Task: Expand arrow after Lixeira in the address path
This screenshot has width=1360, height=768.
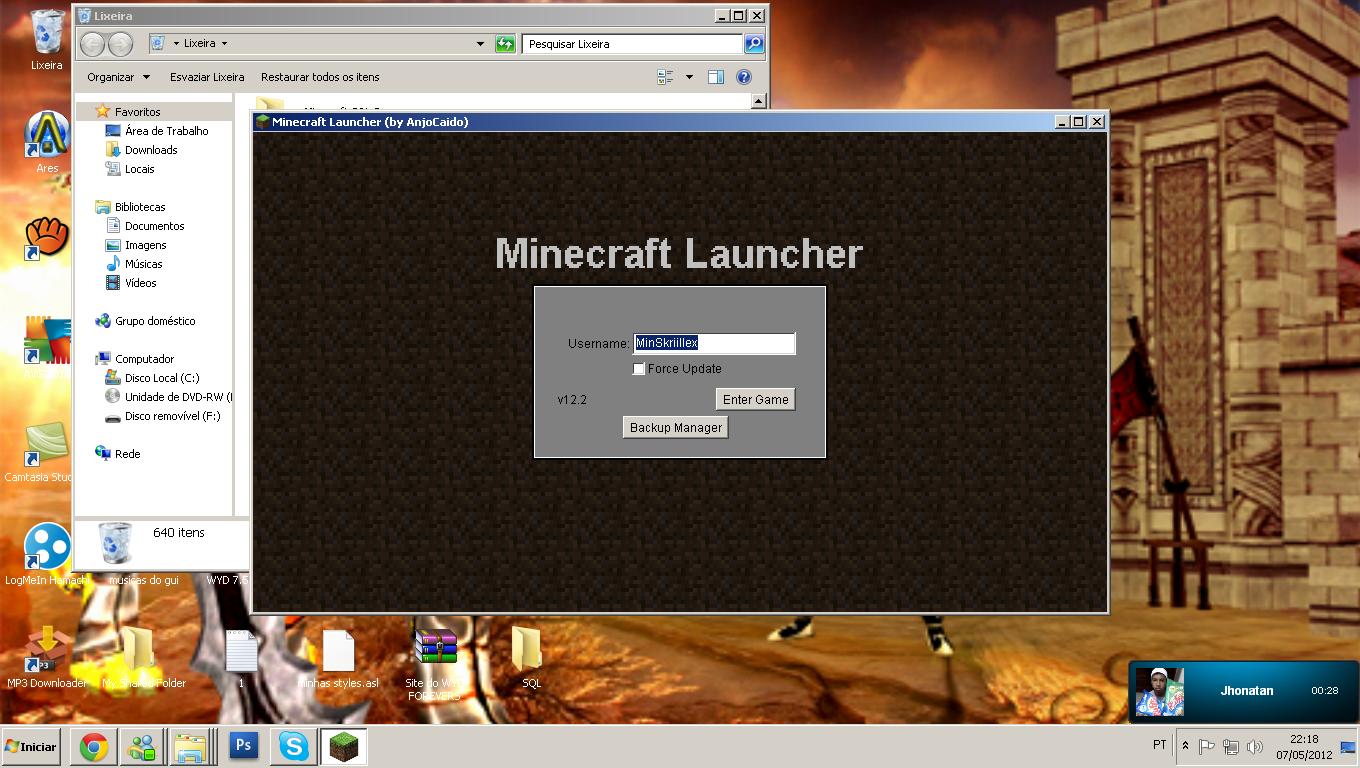Action: [224, 44]
